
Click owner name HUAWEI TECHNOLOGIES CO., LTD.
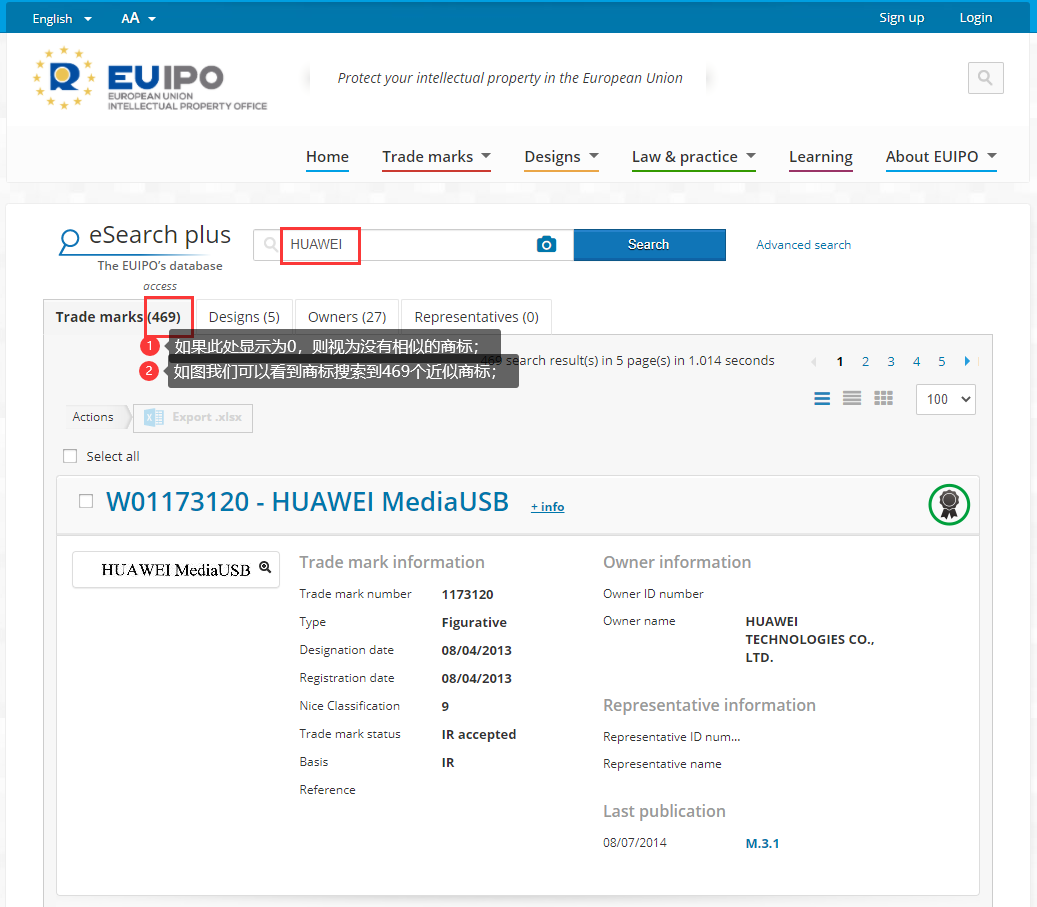click(809, 639)
